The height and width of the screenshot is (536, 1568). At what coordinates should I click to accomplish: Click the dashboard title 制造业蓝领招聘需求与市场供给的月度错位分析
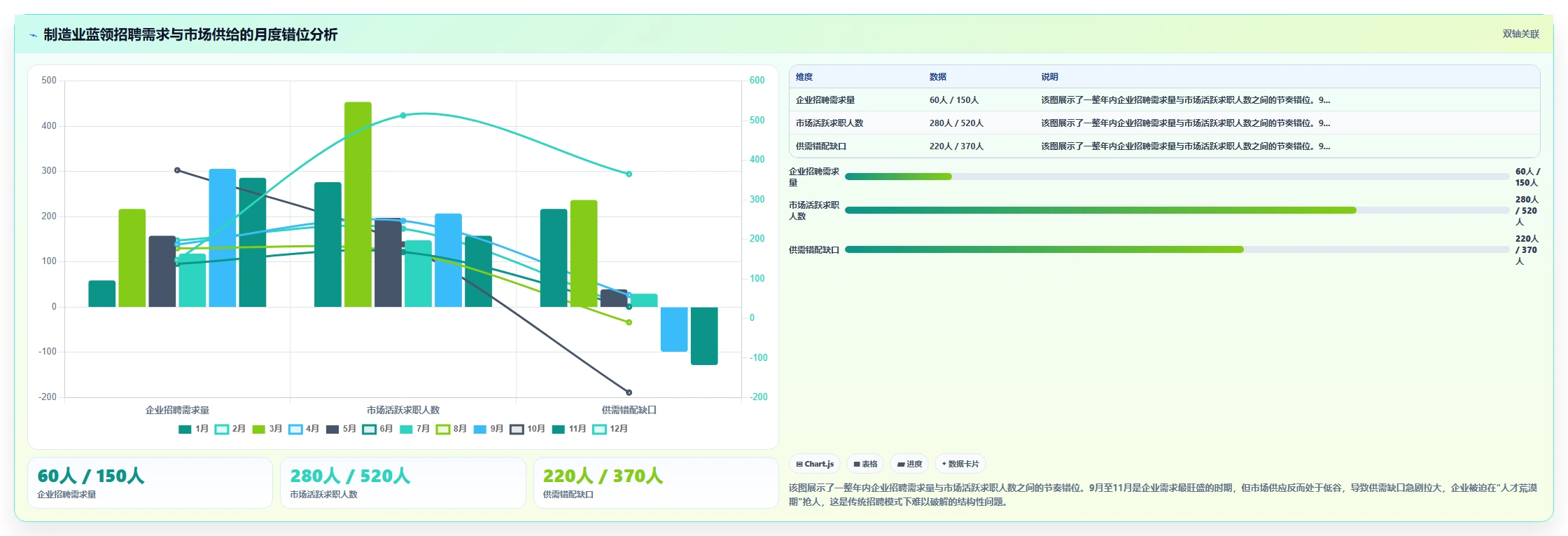pyautogui.click(x=190, y=35)
